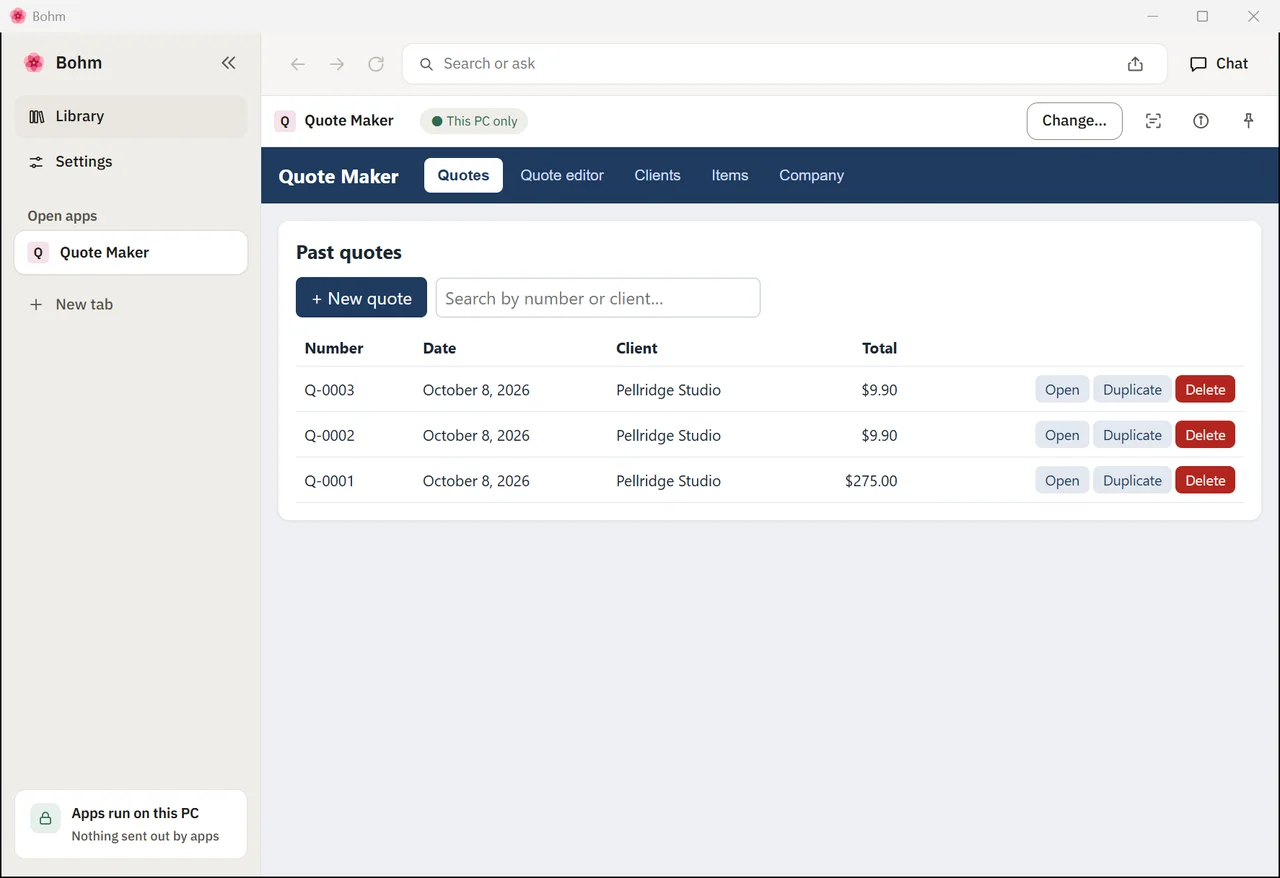1280x878 pixels.
Task: Click the Q app icon in header
Action: (x=285, y=121)
